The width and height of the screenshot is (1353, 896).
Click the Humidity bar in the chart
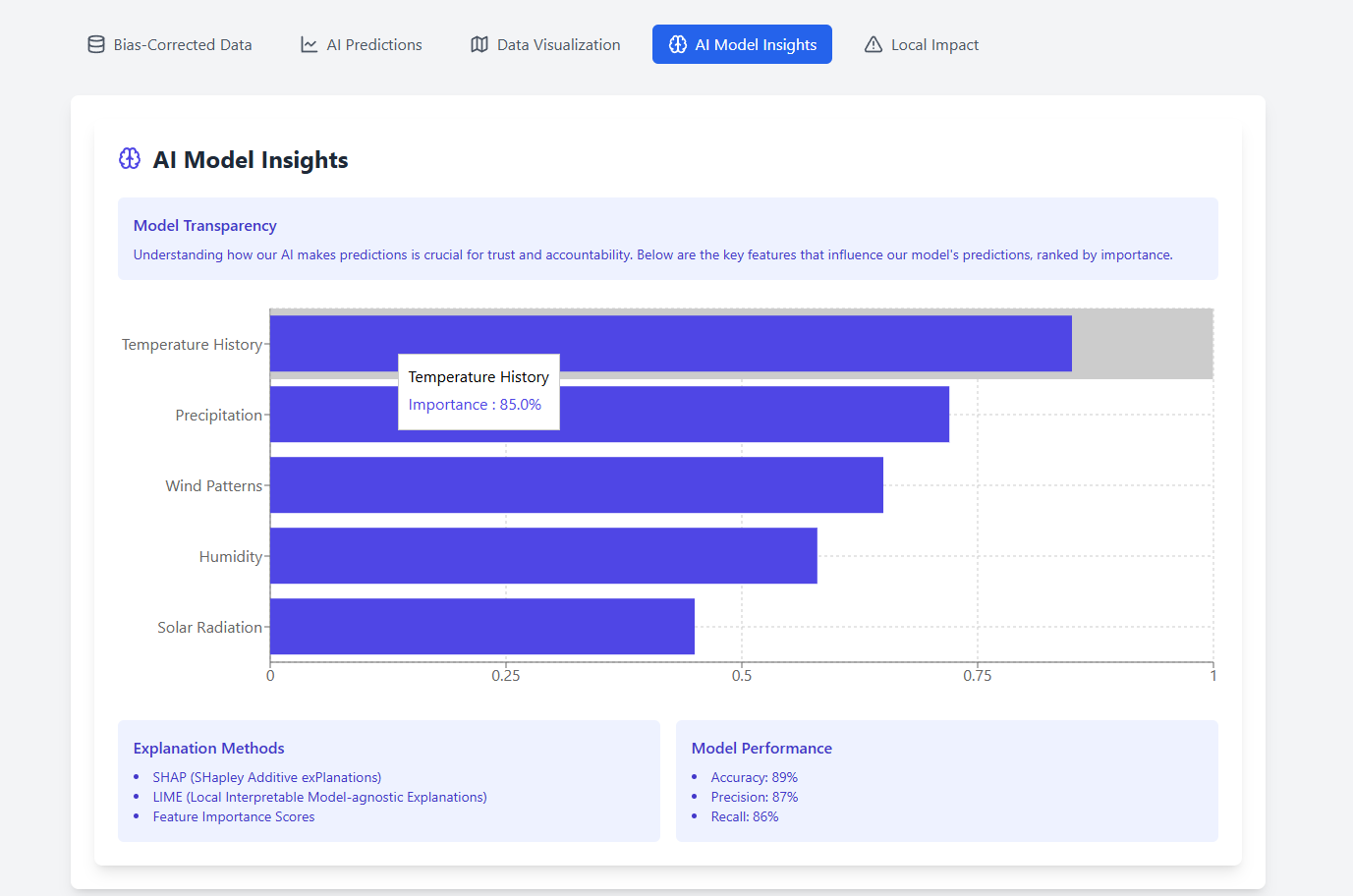[543, 556]
